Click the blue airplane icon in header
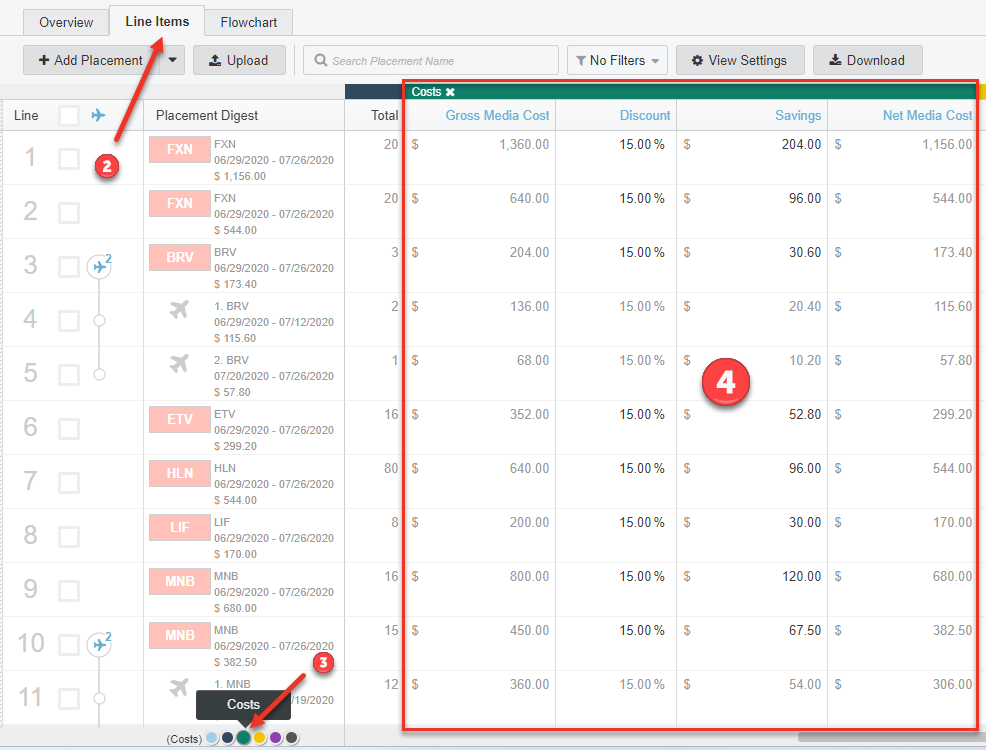Screen dimensions: 986x750 (98, 116)
